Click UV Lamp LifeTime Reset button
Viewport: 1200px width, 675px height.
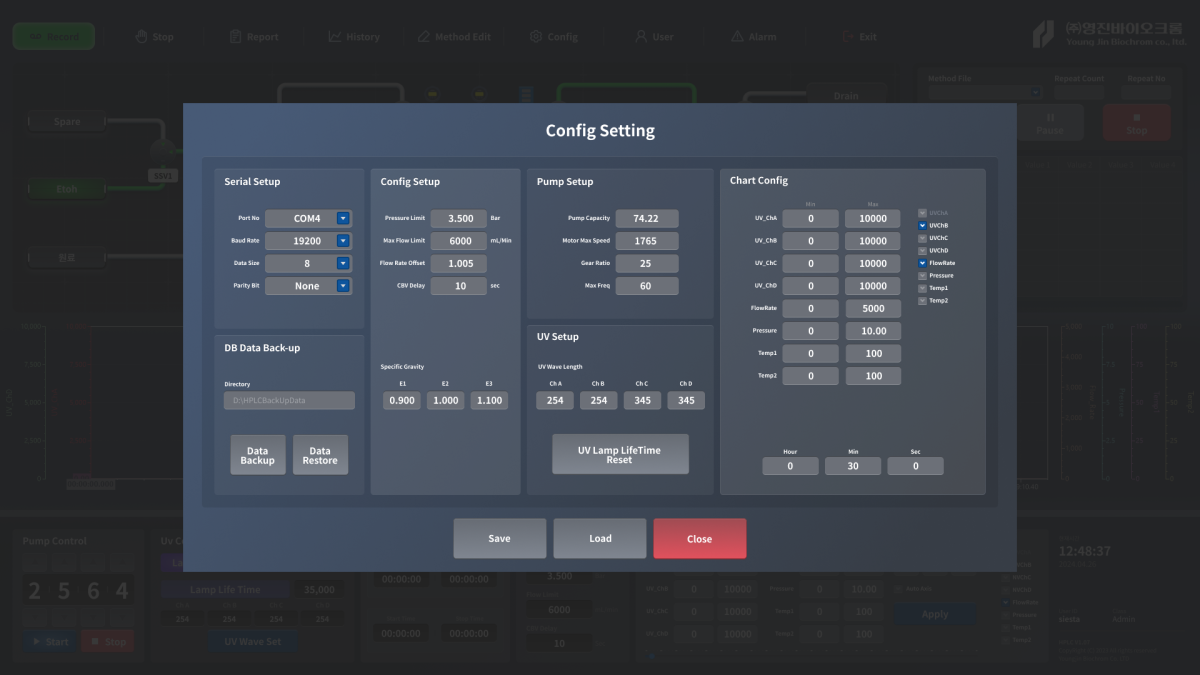[x=619, y=454]
